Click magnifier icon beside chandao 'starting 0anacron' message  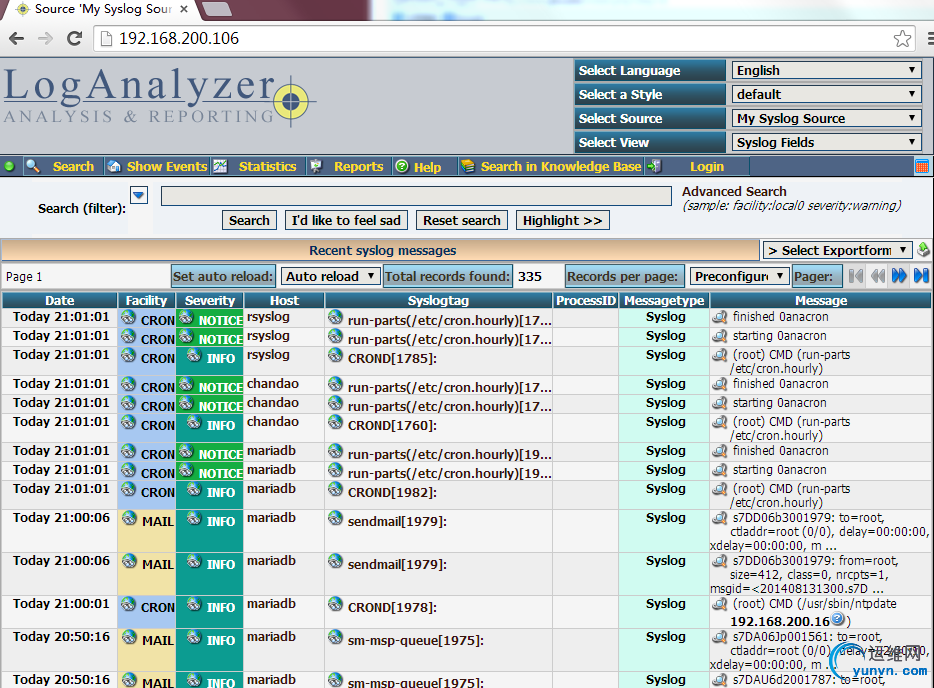click(x=720, y=403)
